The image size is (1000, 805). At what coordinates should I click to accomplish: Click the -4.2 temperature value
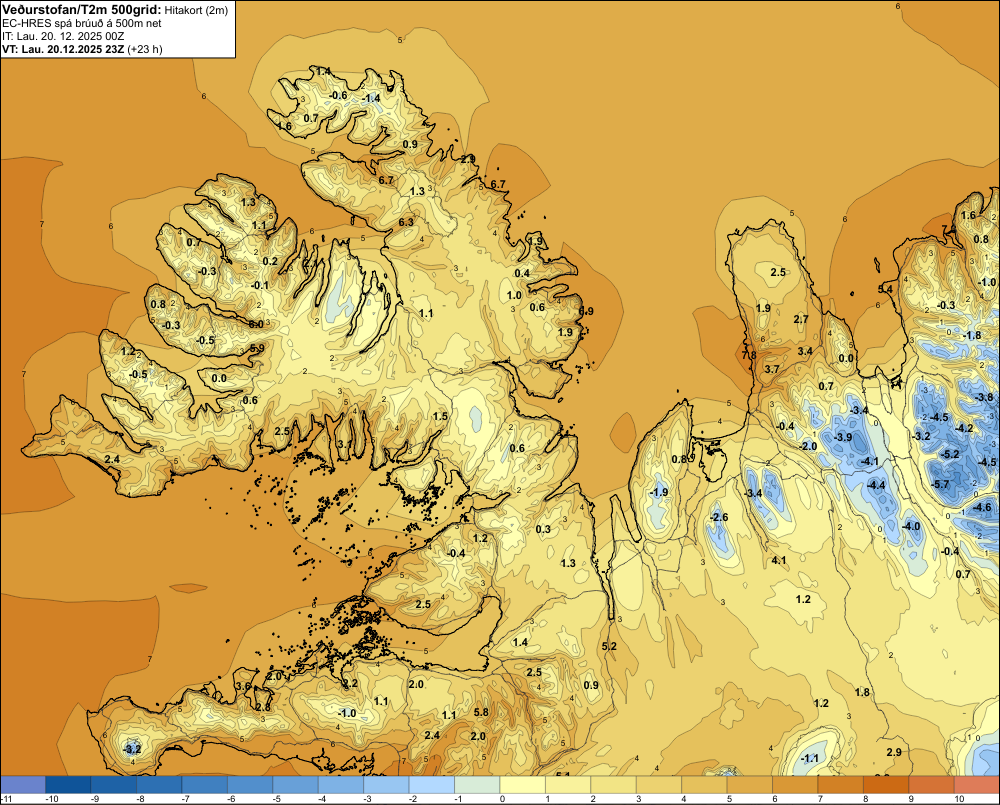tap(964, 428)
